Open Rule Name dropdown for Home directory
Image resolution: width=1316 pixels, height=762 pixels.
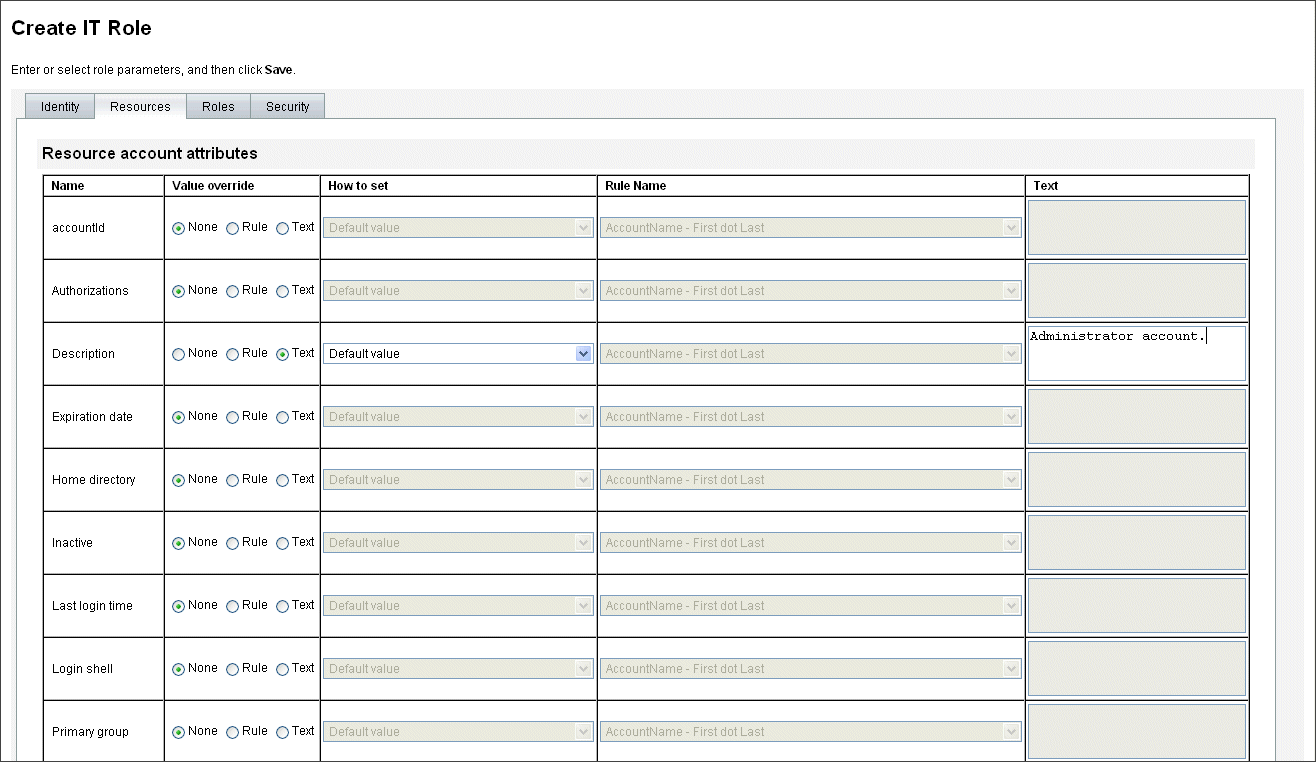point(811,480)
